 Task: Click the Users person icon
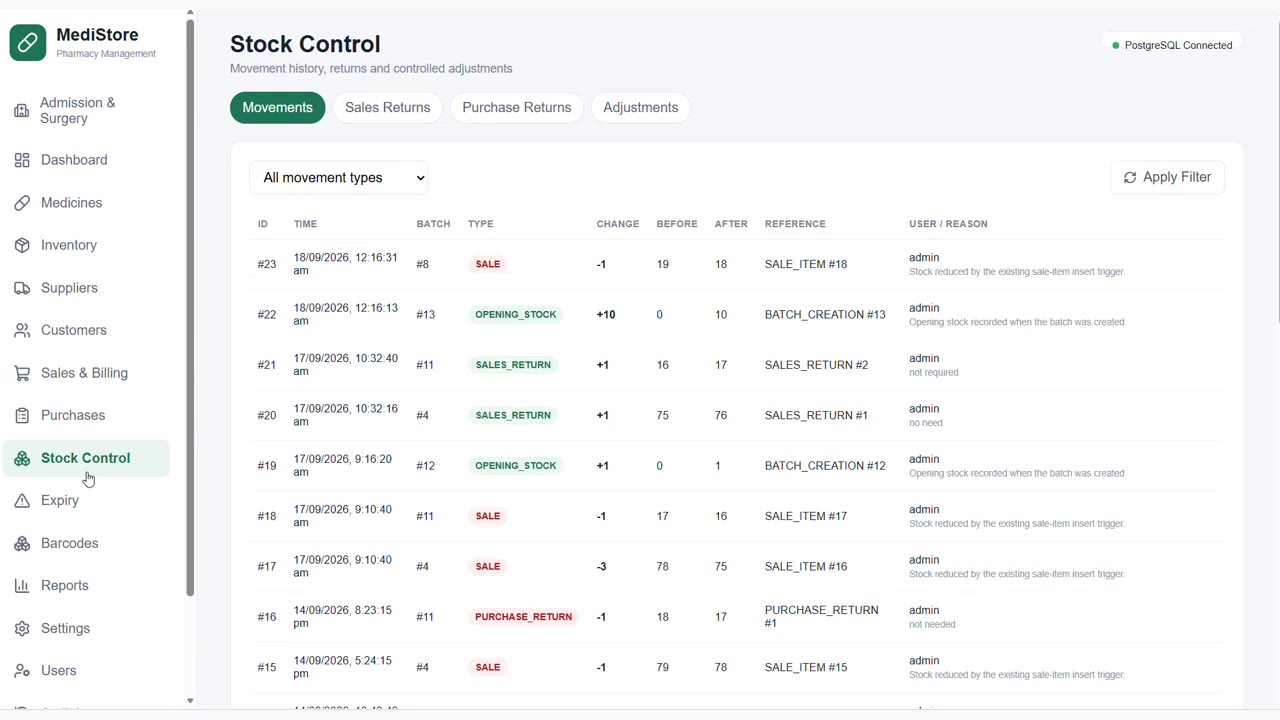(22, 671)
